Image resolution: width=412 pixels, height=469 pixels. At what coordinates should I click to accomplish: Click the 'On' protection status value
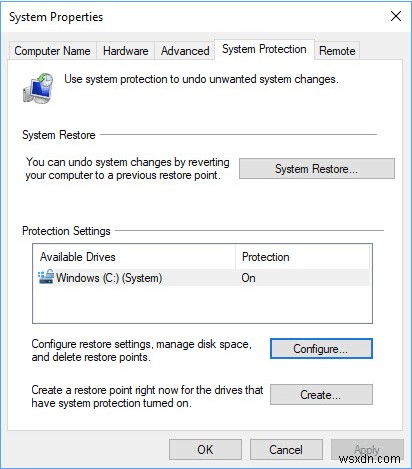pos(248,278)
